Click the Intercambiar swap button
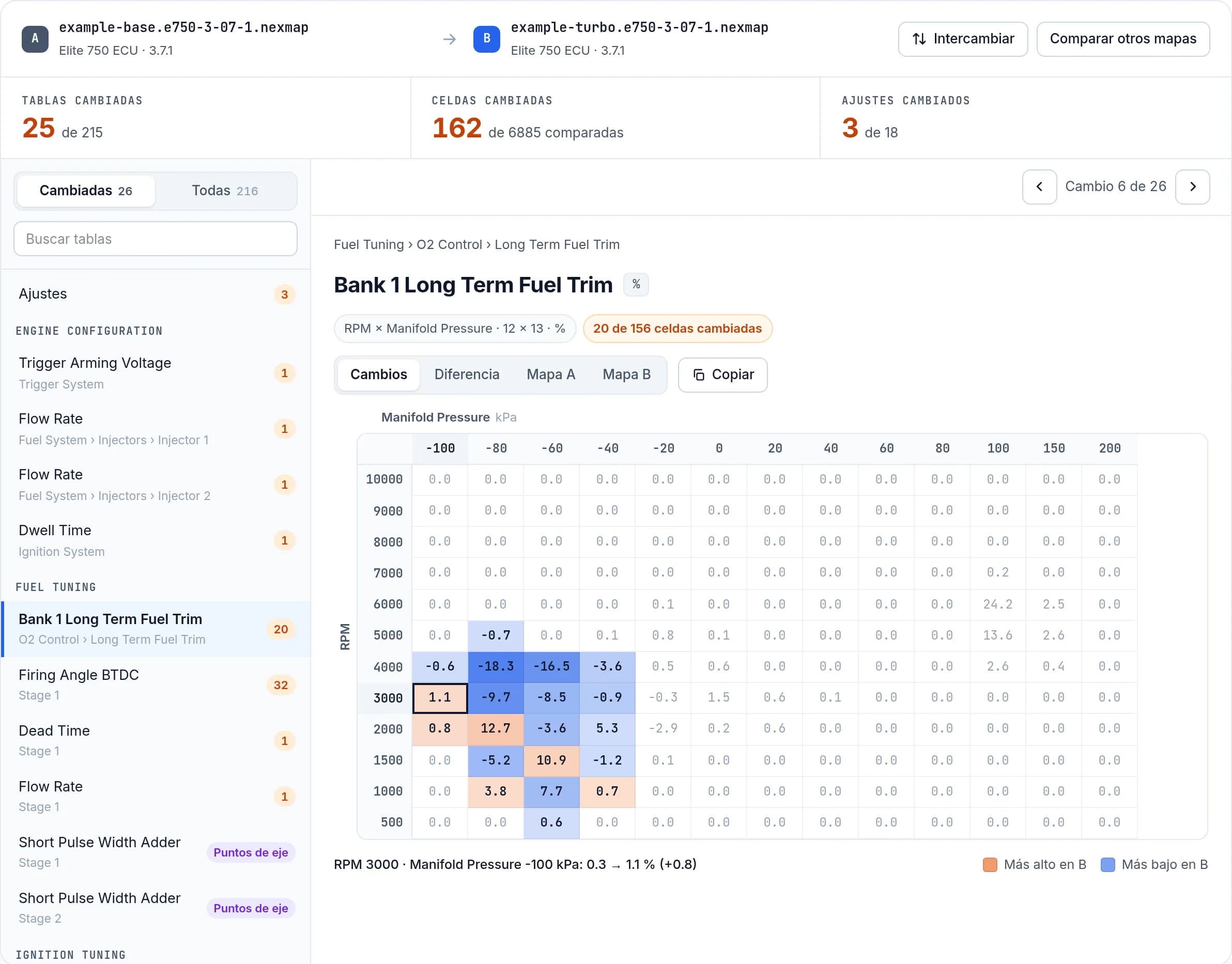The width and height of the screenshot is (1232, 964). (963, 39)
